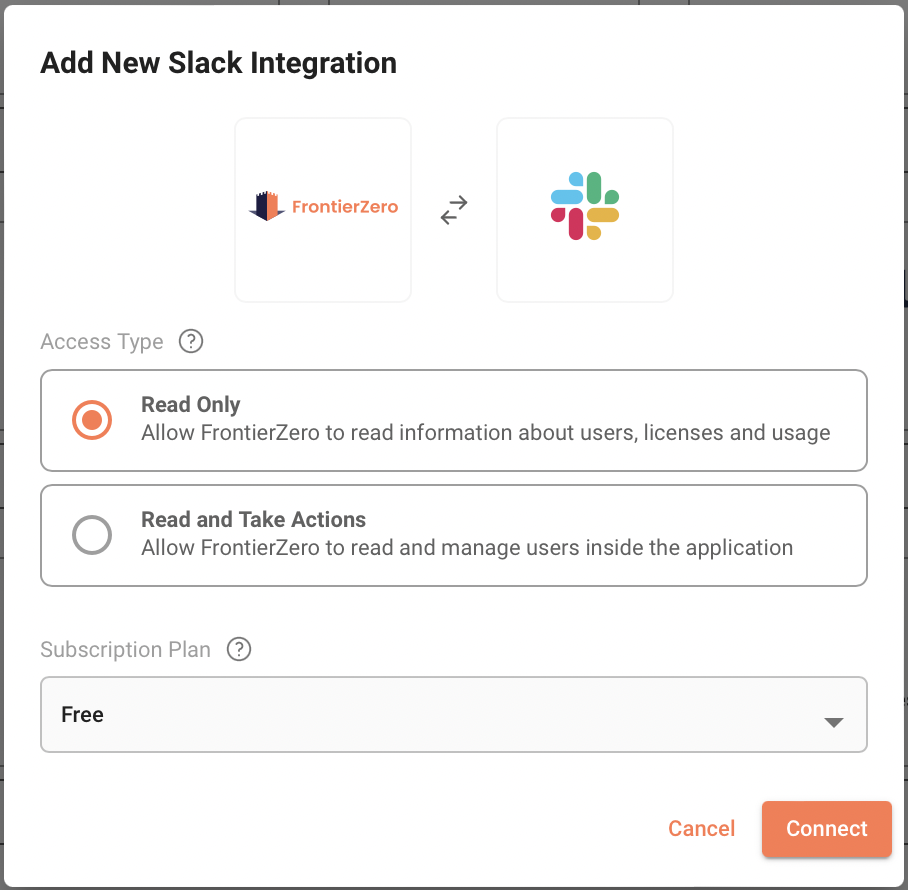Viewport: 908px width, 890px height.
Task: Click the FrontierZero castle shield emblem
Action: pyautogui.click(x=266, y=206)
